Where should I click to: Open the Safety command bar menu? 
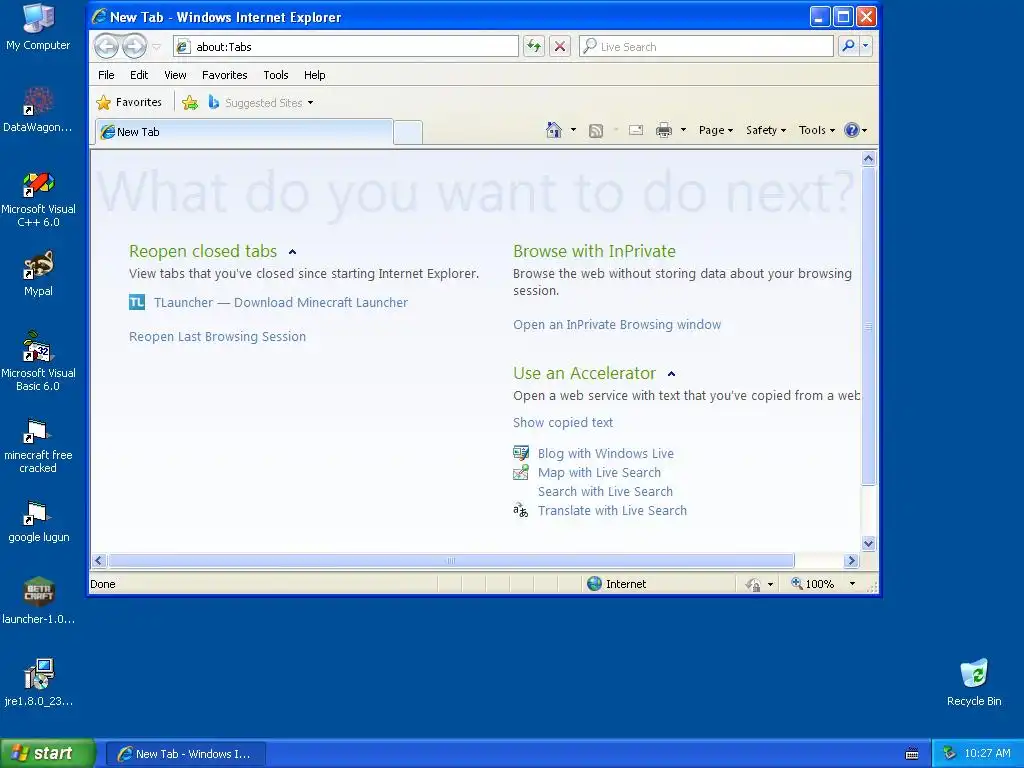pyautogui.click(x=765, y=130)
